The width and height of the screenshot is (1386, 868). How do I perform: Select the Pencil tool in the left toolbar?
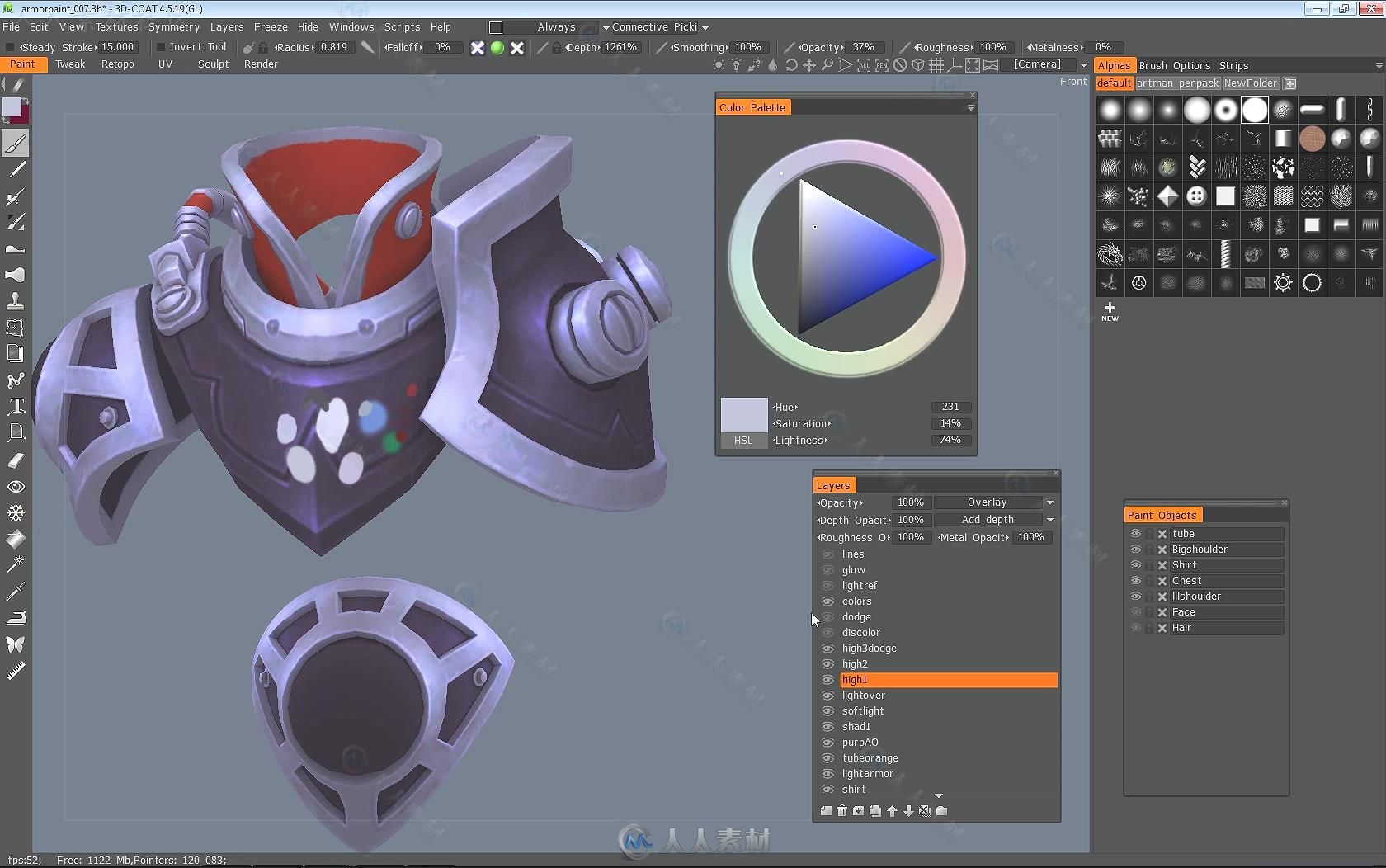coord(16,170)
